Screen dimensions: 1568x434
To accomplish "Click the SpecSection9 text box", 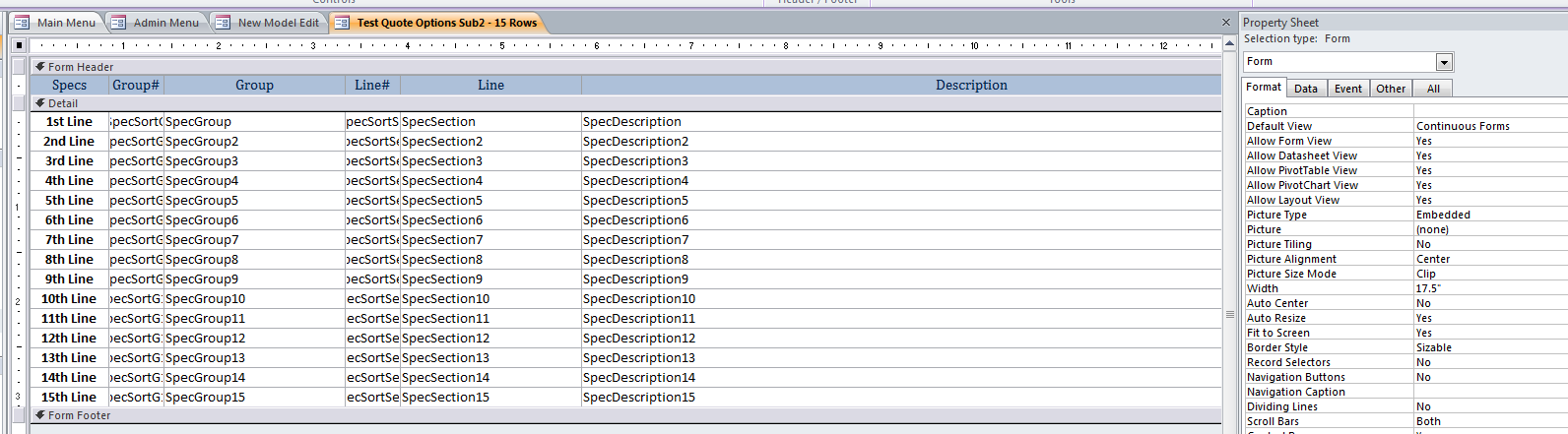I will coord(490,279).
